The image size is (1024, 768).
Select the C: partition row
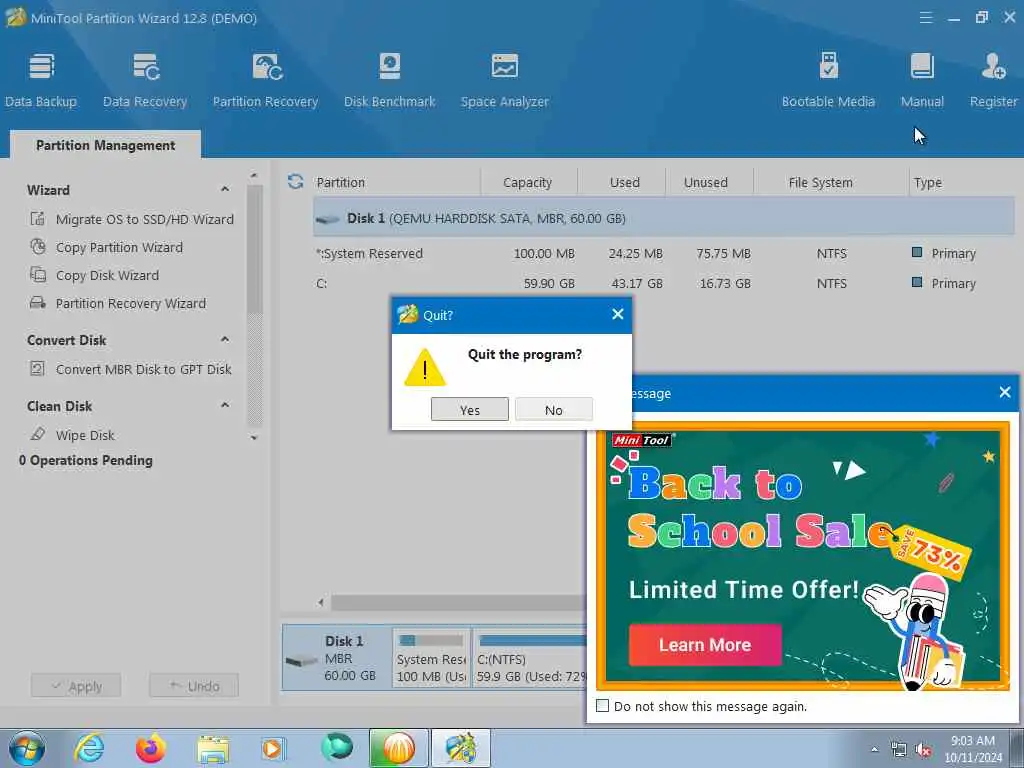(664, 283)
